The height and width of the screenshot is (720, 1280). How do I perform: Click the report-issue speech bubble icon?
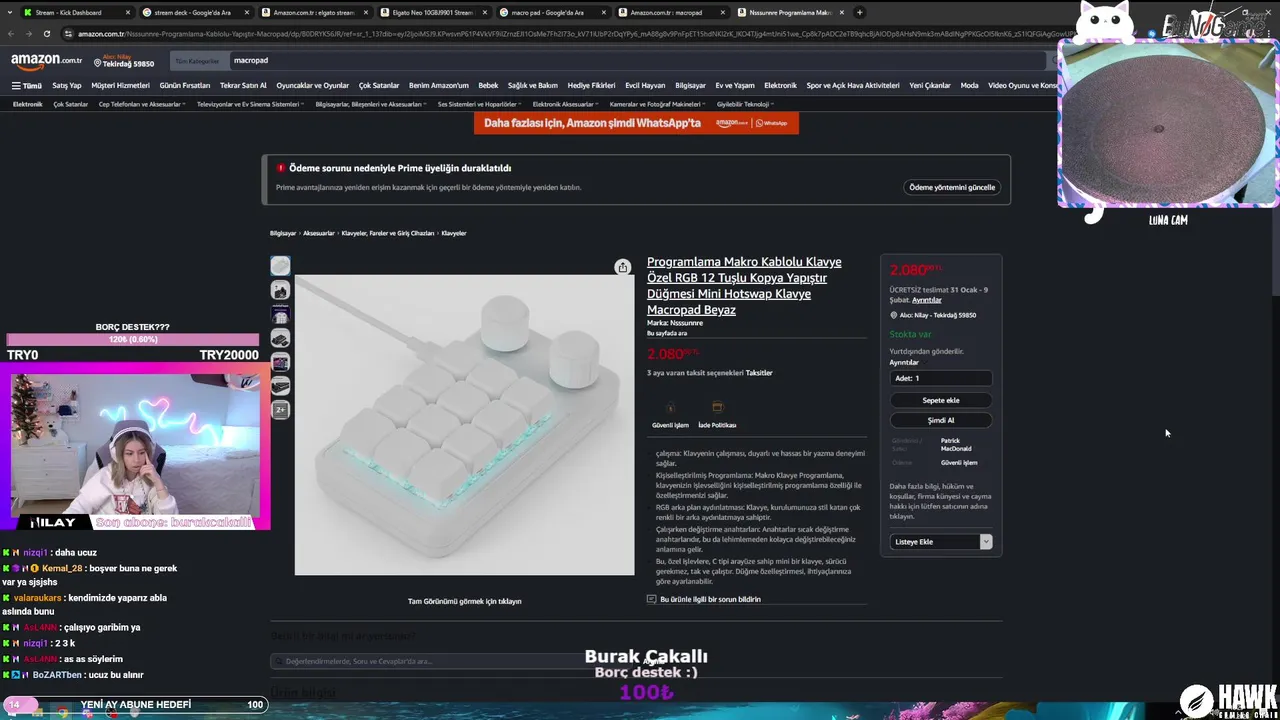tap(652, 599)
